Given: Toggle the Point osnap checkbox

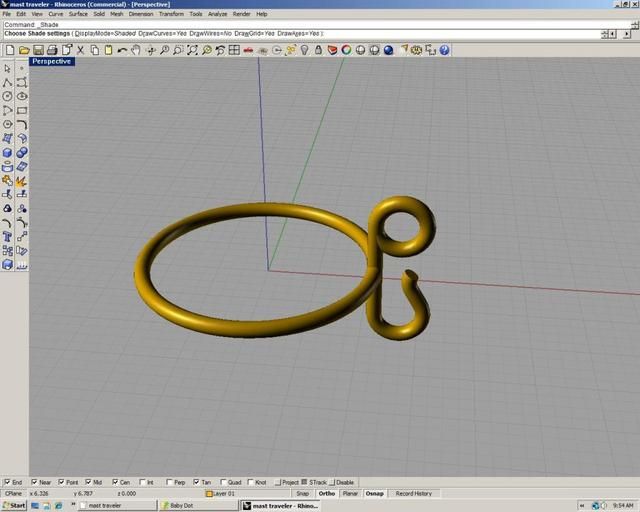Looking at the screenshot, I should pos(61,482).
